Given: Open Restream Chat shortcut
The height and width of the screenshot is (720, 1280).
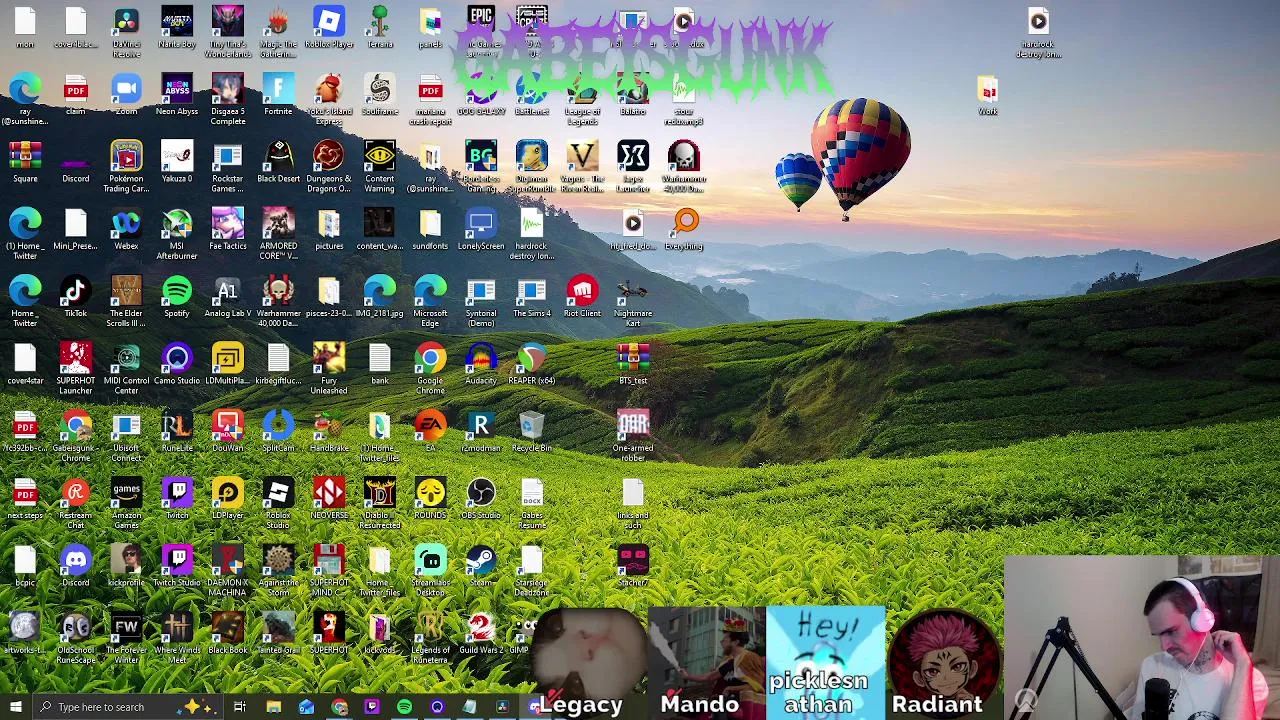Looking at the screenshot, I should tap(76, 503).
